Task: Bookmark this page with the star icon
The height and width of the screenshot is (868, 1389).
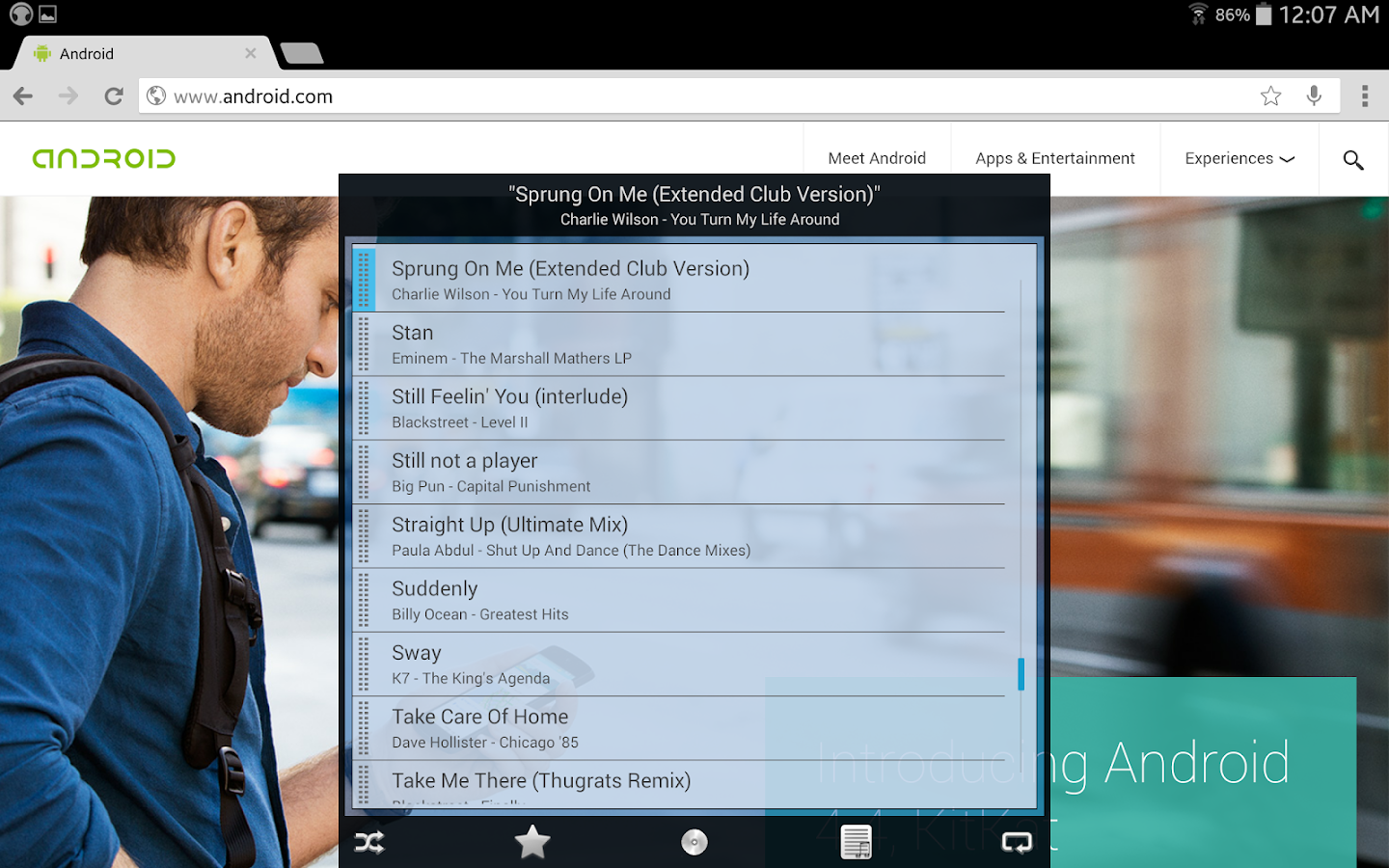Action: pyautogui.click(x=1271, y=95)
